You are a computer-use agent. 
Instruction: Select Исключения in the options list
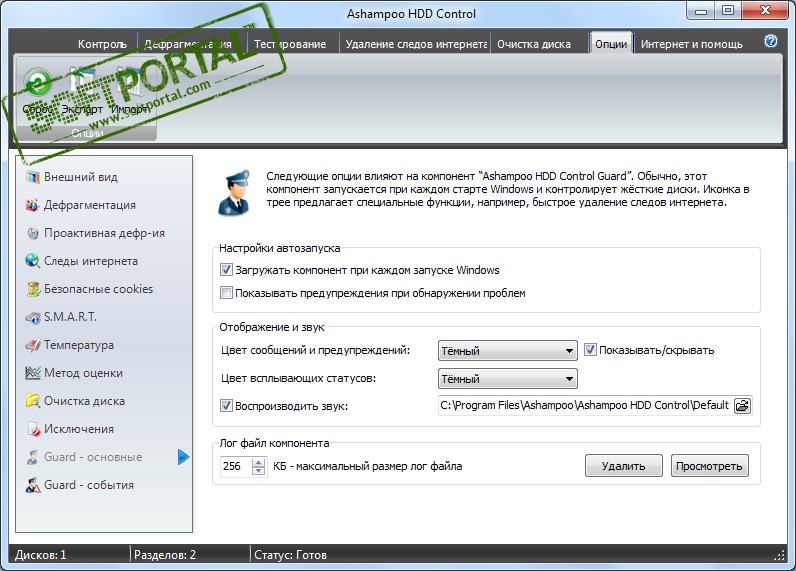(x=79, y=429)
